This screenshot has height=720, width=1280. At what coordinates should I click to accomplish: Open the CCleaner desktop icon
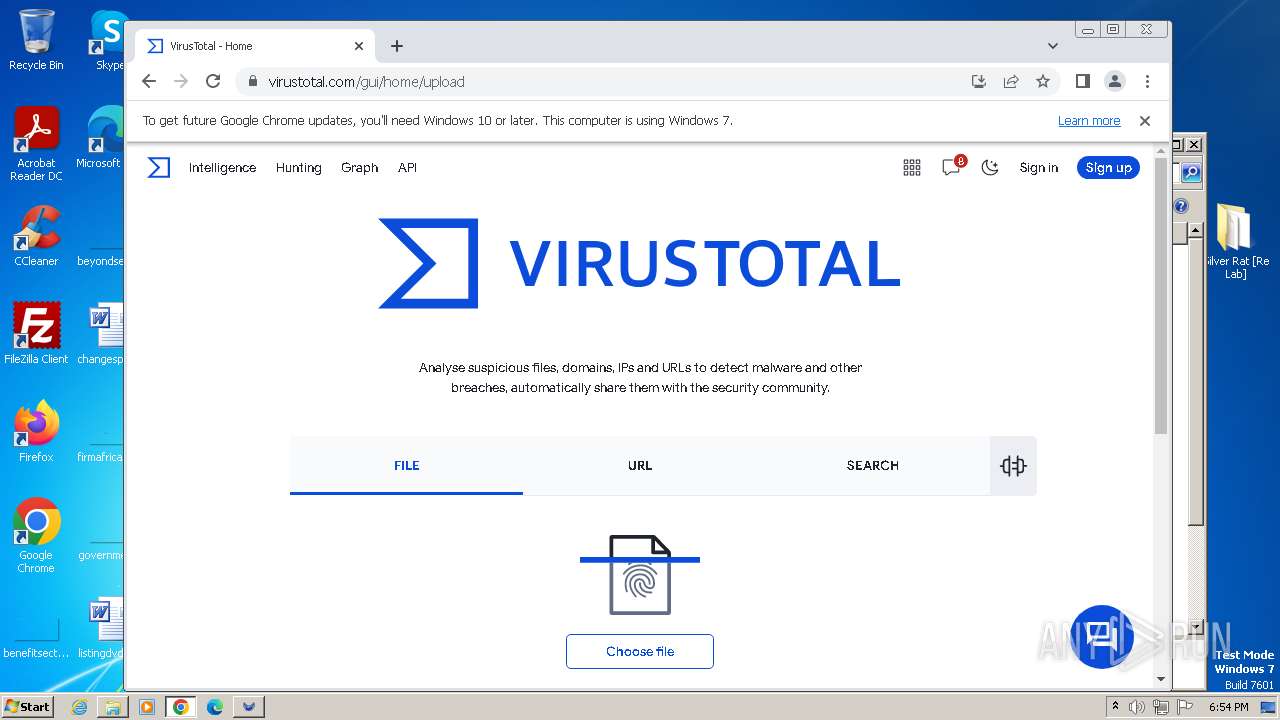pos(36,237)
